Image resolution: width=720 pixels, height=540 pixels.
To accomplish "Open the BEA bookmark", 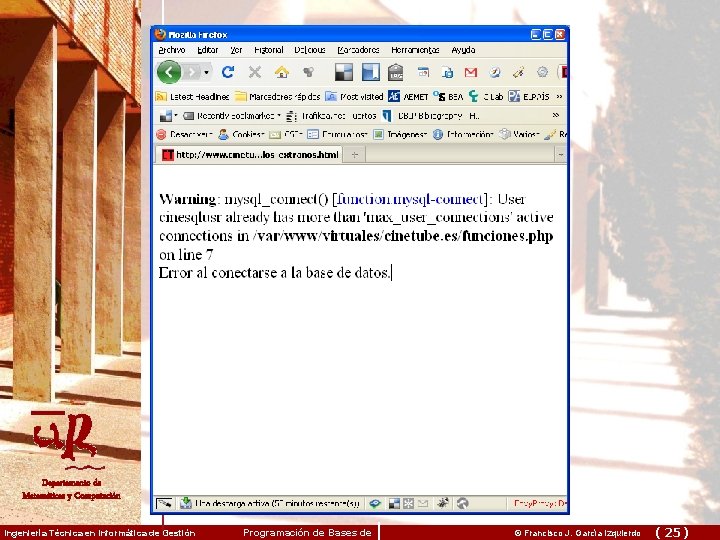I will 449,96.
